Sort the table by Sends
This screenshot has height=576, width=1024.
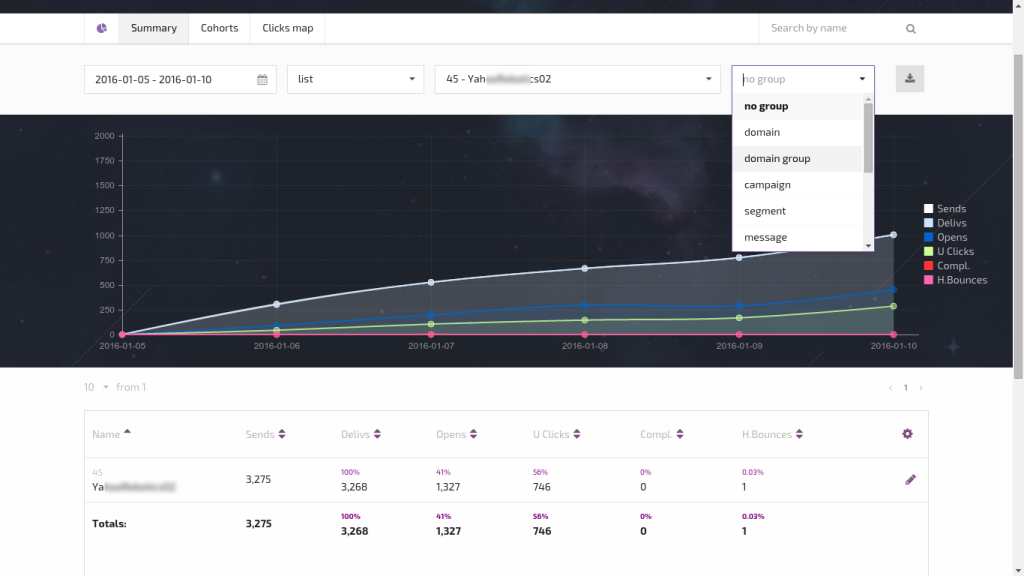(x=265, y=434)
